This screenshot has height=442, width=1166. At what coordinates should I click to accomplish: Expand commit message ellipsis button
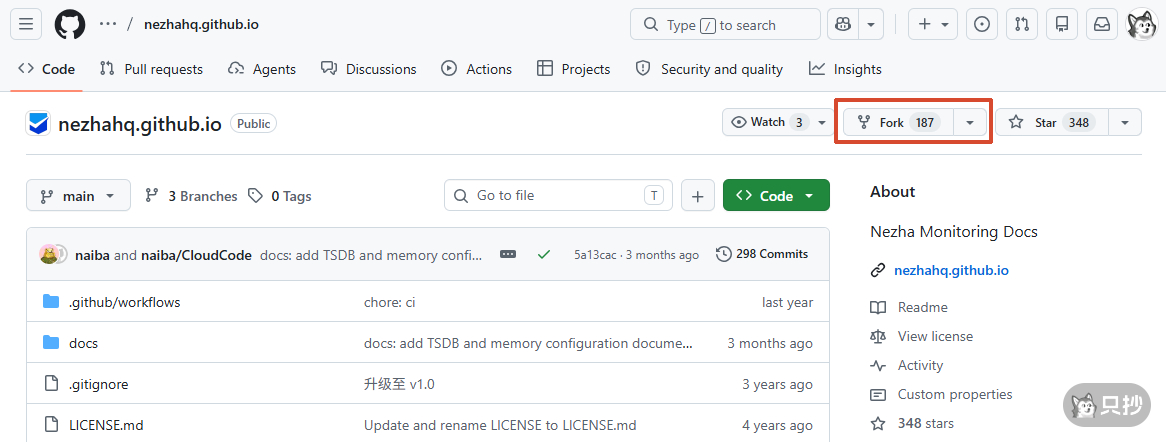coord(508,254)
